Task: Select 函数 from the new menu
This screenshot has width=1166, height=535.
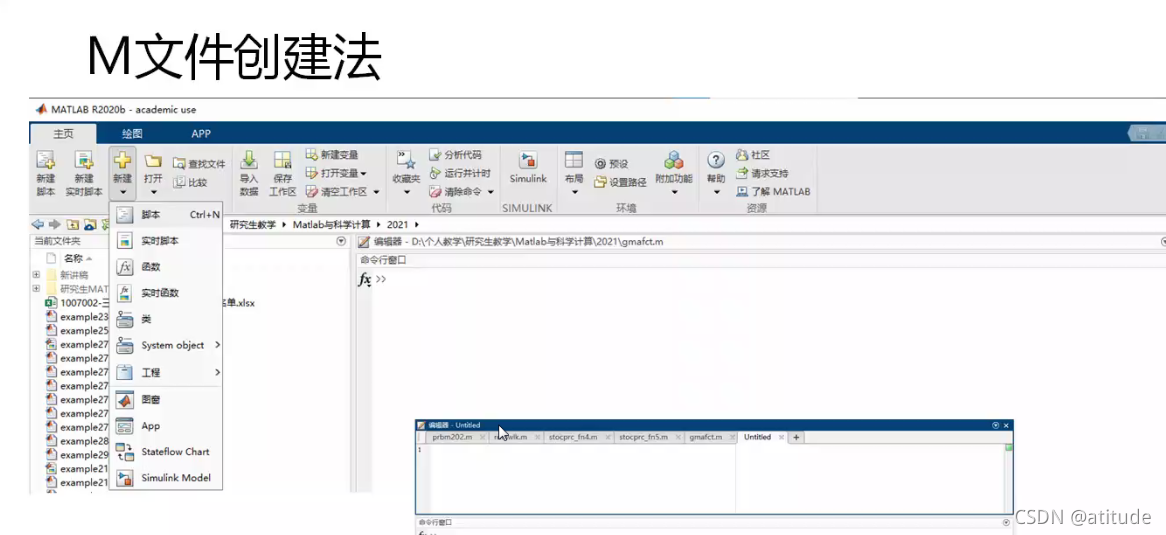Action: tap(151, 267)
